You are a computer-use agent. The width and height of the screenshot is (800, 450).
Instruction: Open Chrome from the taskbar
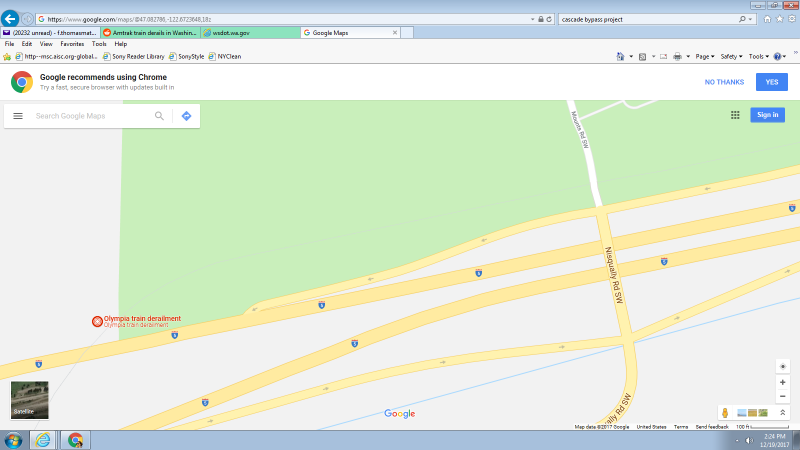coord(75,440)
